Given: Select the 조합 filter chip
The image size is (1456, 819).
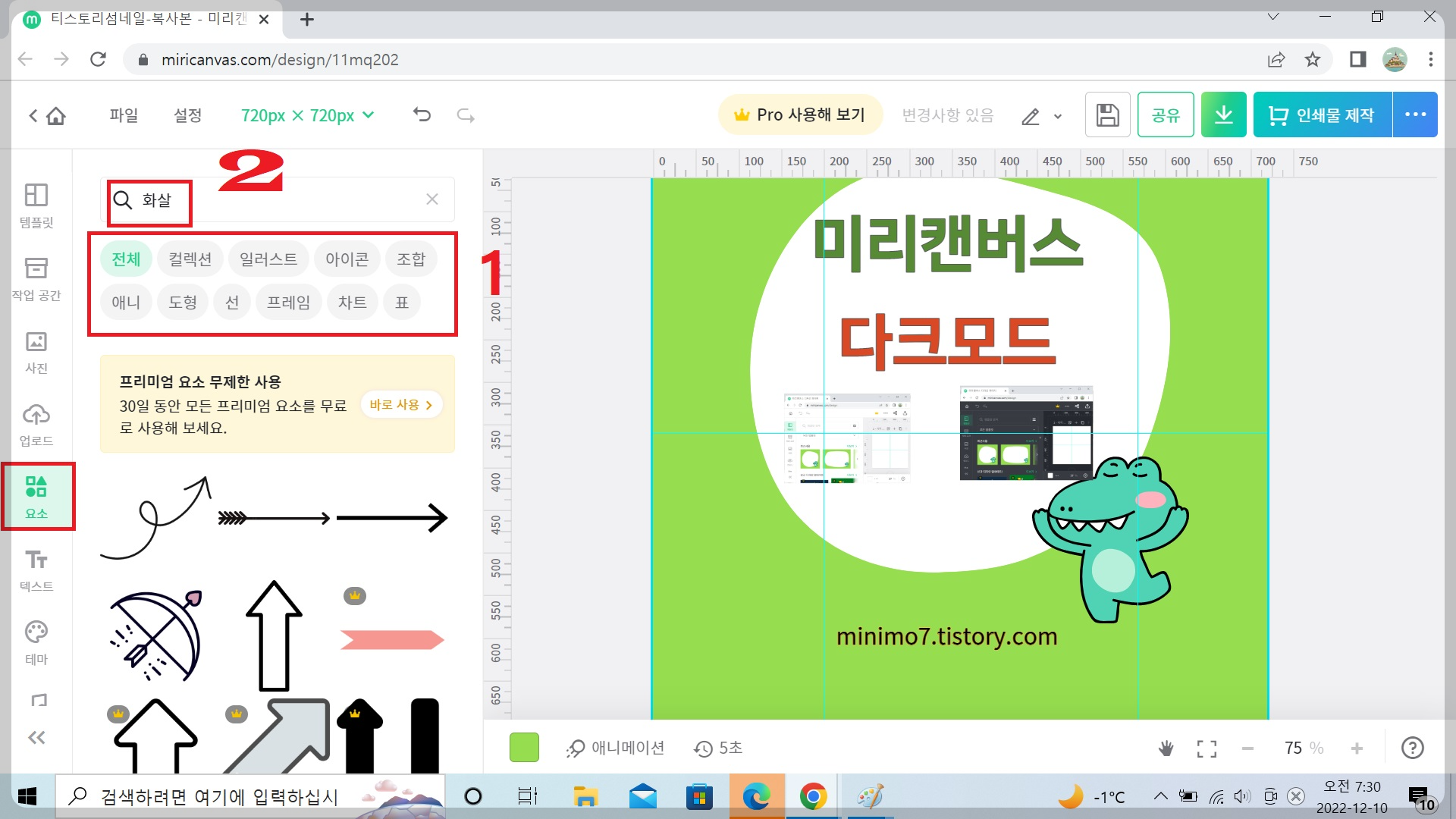Looking at the screenshot, I should click(411, 259).
